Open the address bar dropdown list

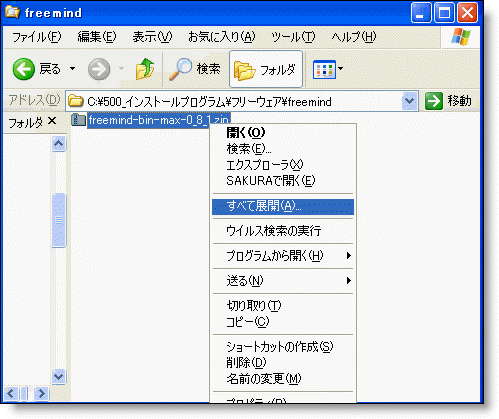pyautogui.click(x=410, y=101)
